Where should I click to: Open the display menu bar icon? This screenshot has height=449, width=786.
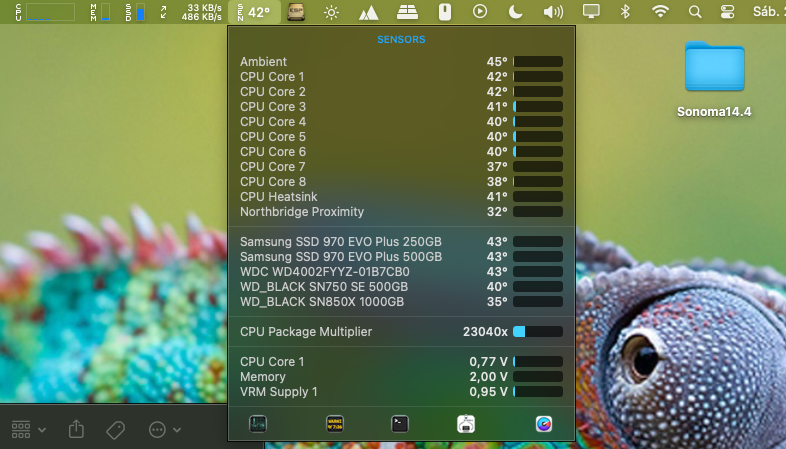[591, 12]
